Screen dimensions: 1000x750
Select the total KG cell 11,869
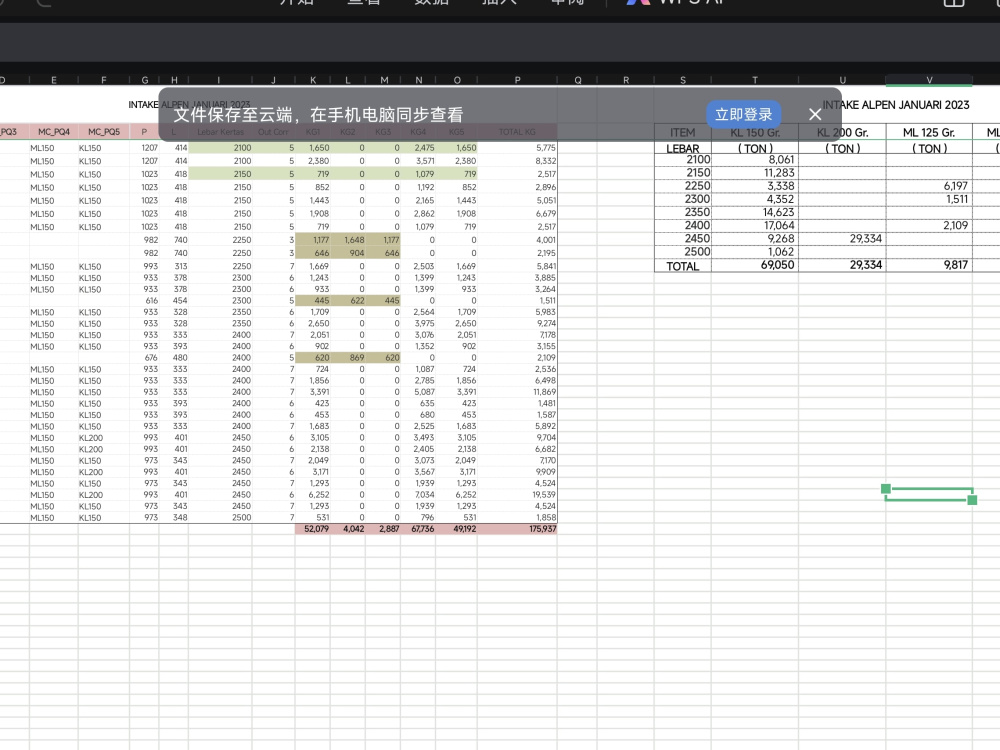517,392
